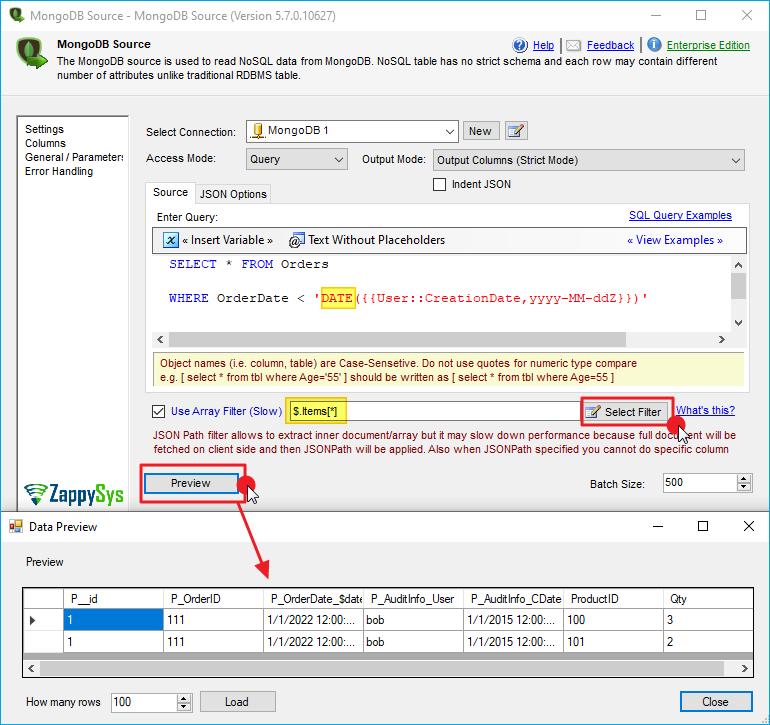Toggle the Use Array Filter checkbox
Screen dimensions: 770x725
(158, 411)
